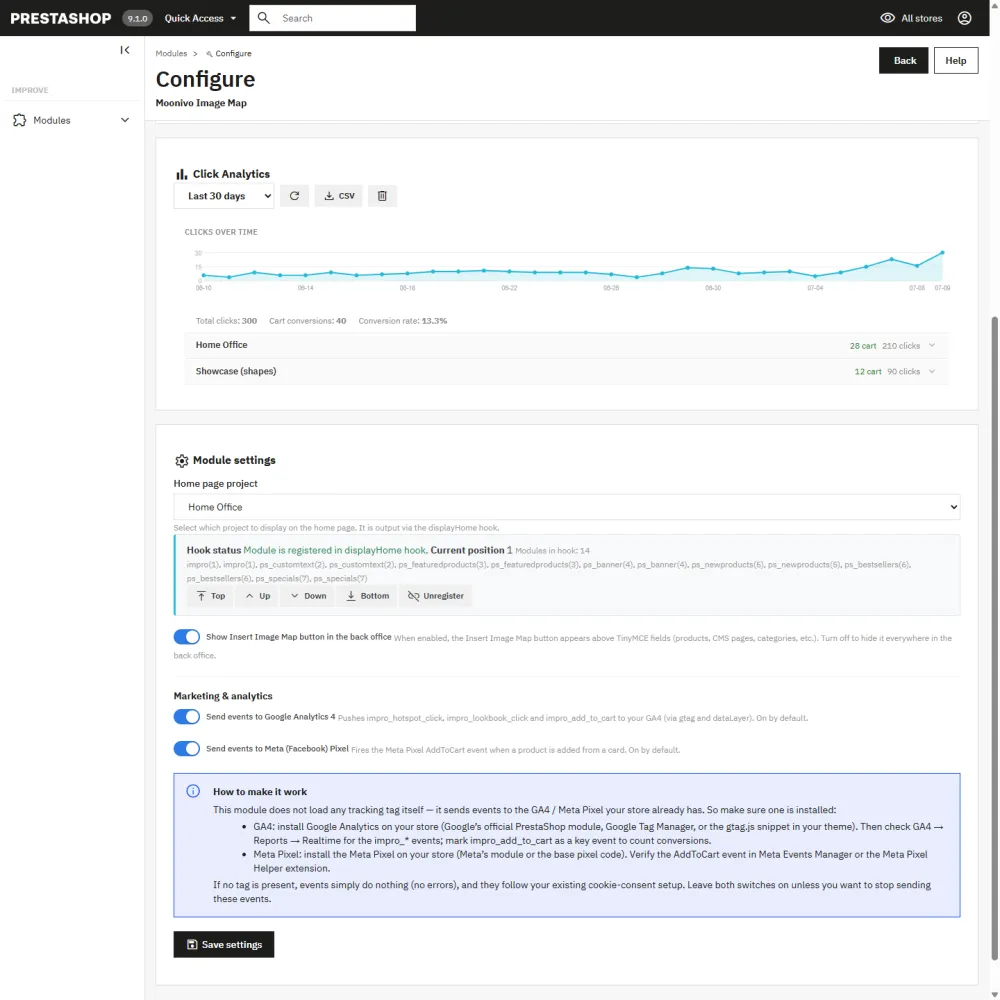Move module to Bottom of hook
This screenshot has width=1000, height=1000.
click(367, 596)
